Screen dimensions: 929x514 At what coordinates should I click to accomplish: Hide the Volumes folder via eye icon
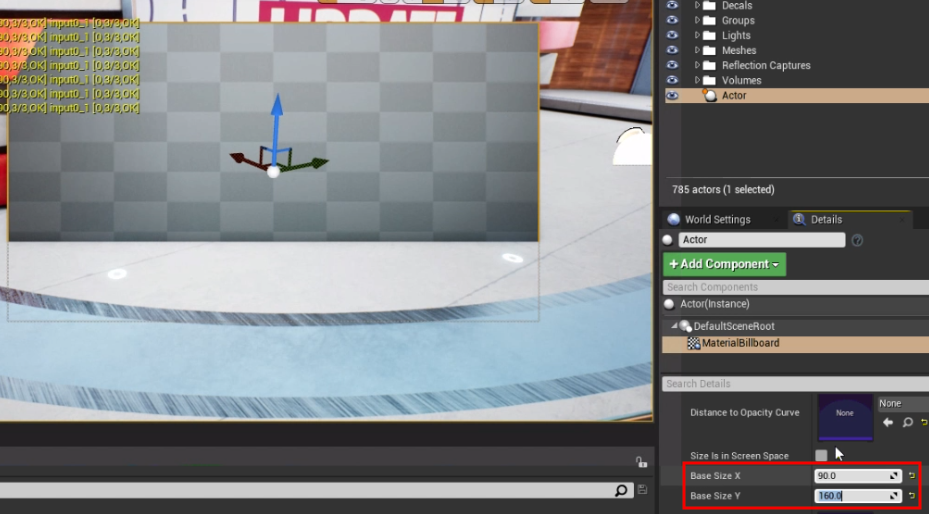[x=672, y=80]
